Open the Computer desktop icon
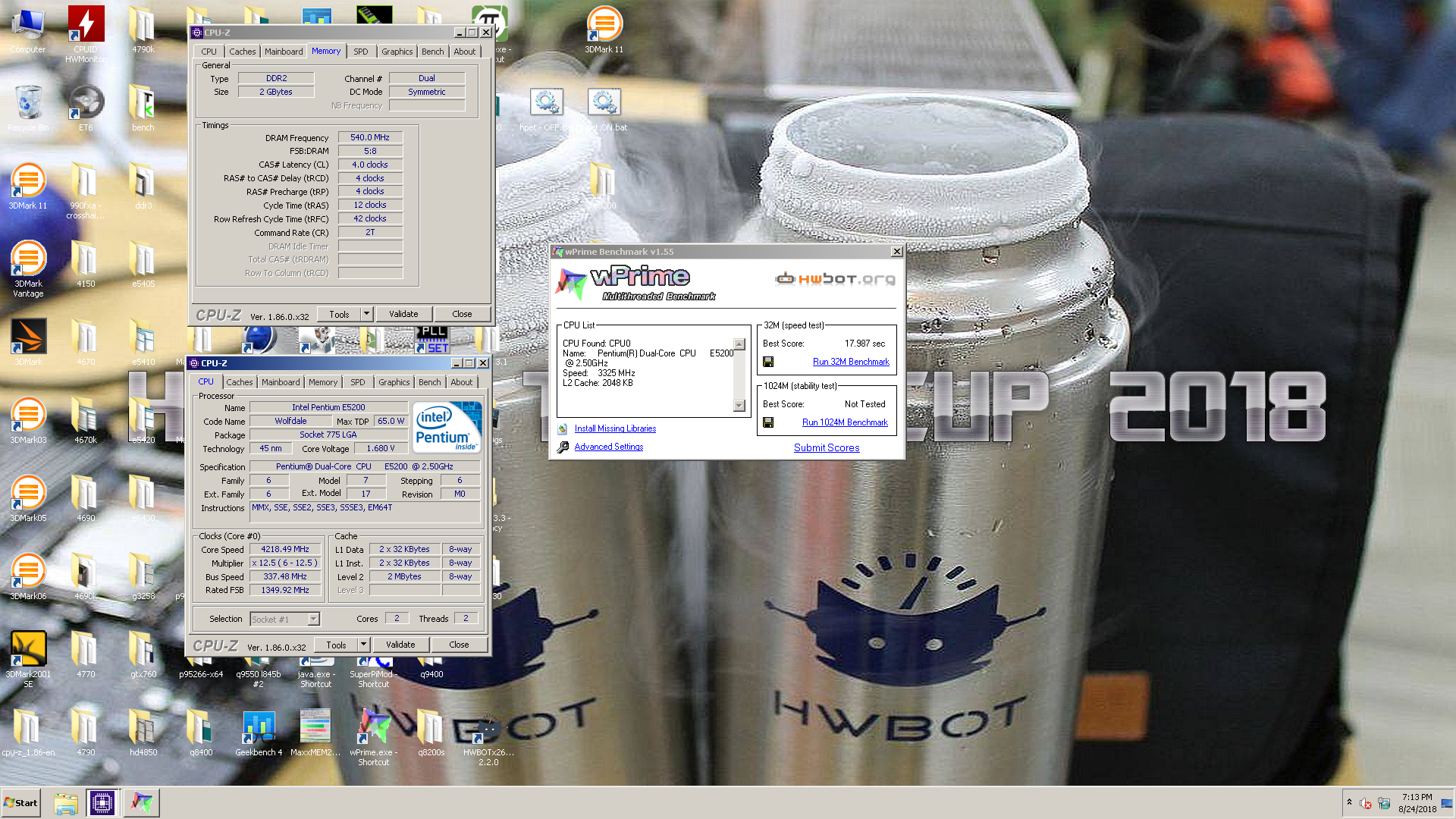 click(28, 30)
